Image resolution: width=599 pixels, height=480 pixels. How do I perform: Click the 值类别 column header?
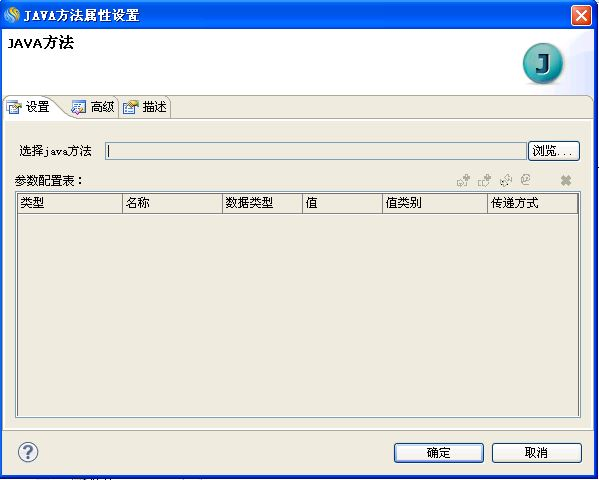pyautogui.click(x=435, y=203)
